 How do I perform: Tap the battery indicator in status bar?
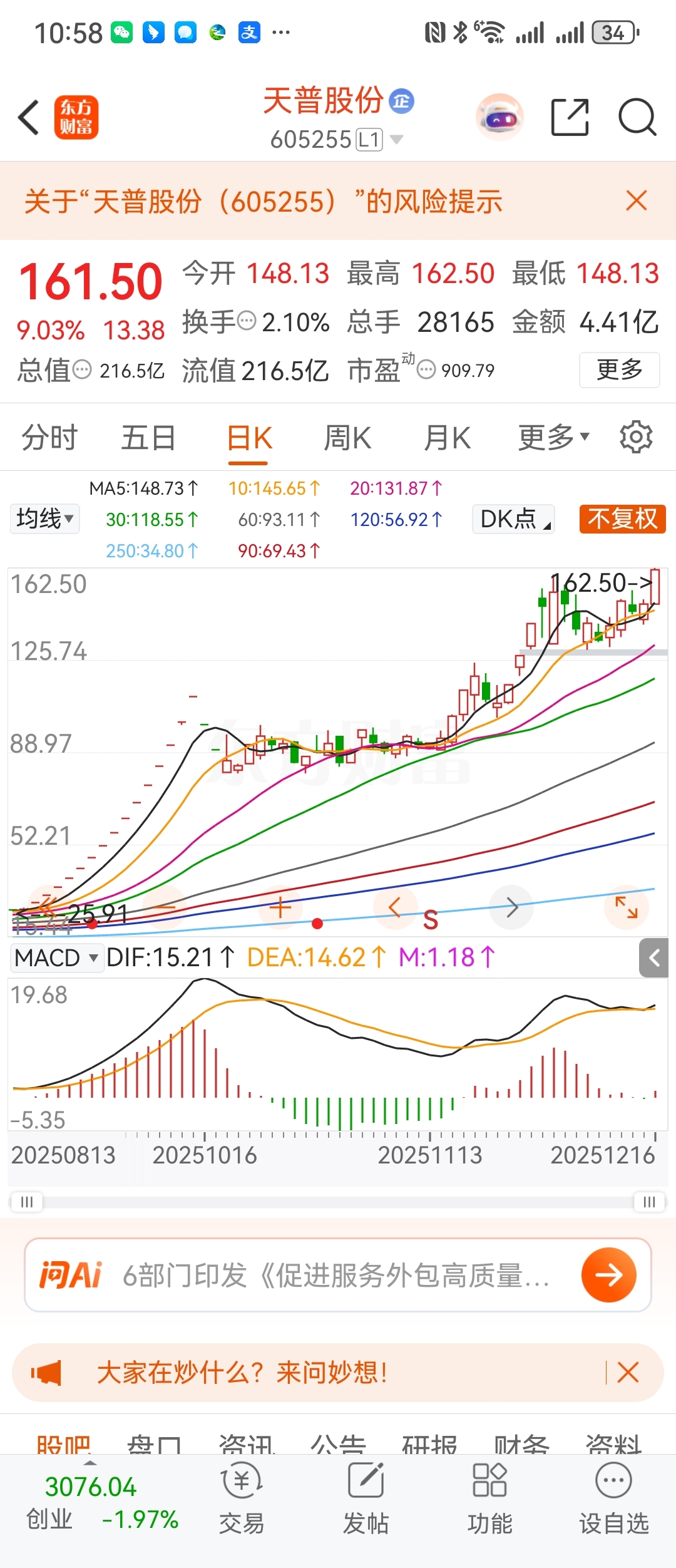pos(616,33)
